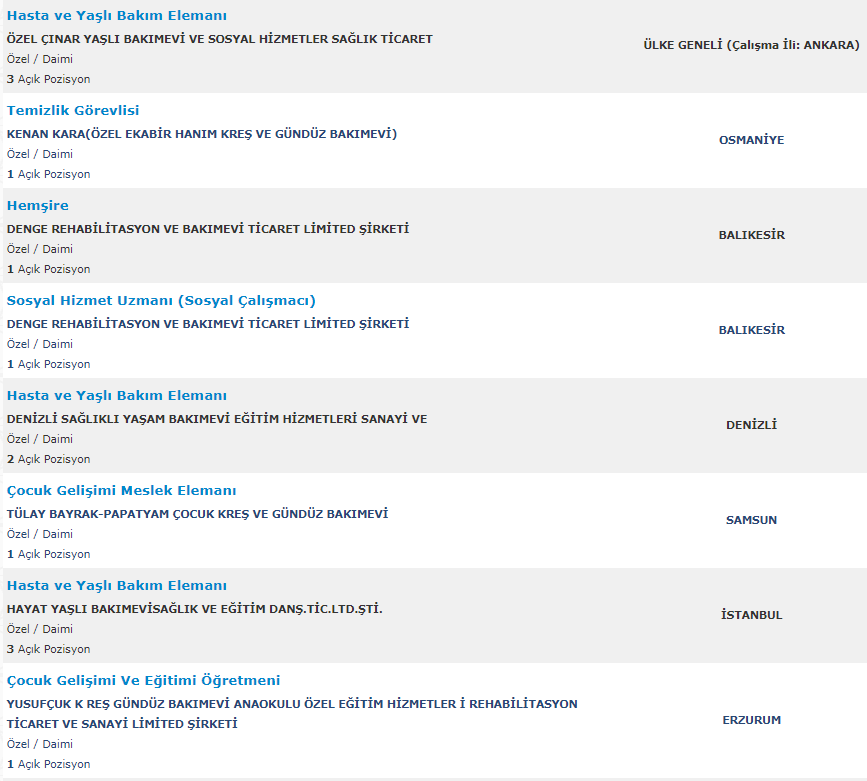
Task: Click employer name ÖZEL ÇINAR YAŞLI BAKIMEVİ
Action: [219, 39]
